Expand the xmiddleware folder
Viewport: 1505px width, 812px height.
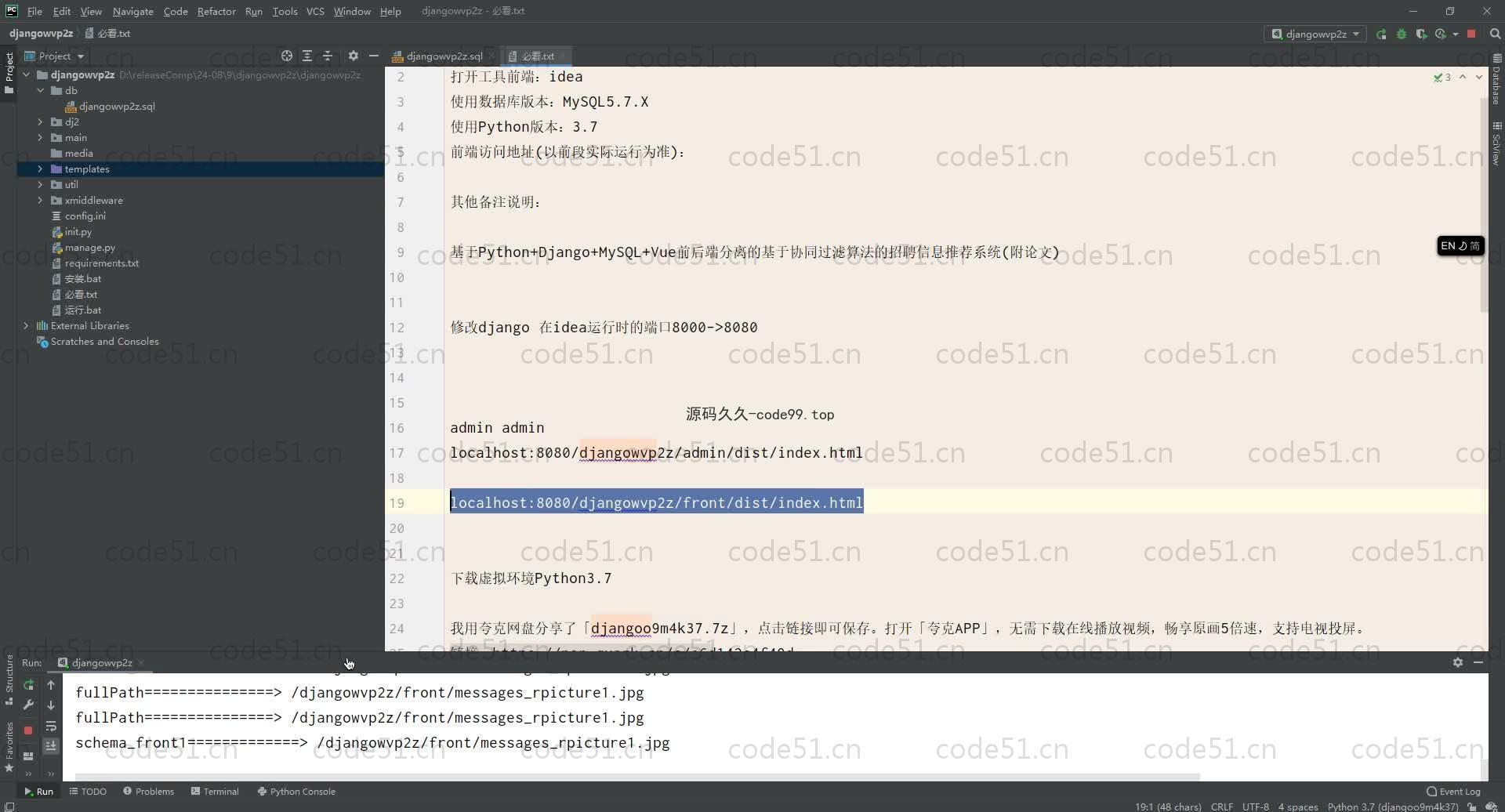40,200
